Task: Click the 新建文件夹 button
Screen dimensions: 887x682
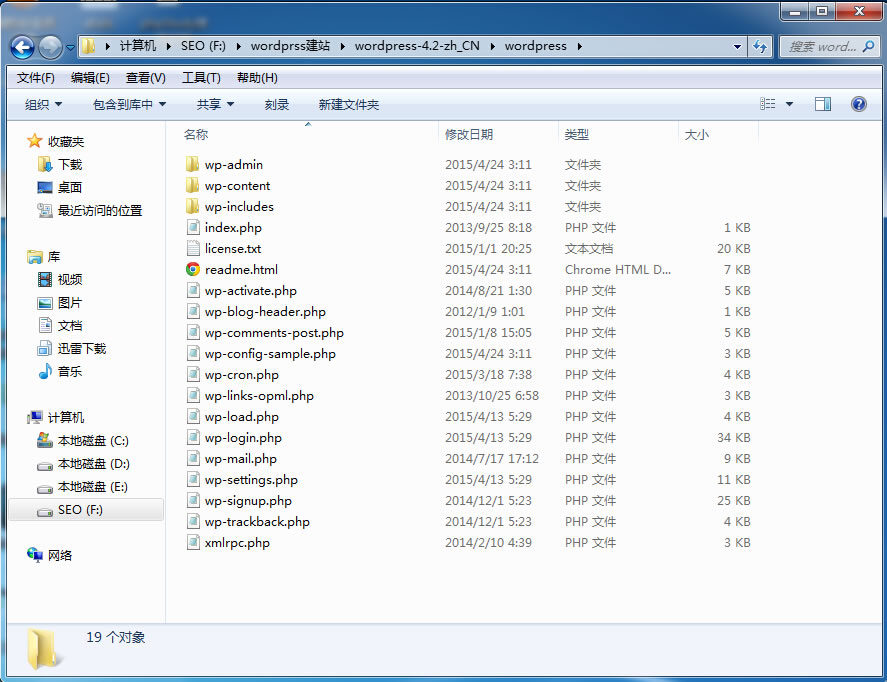Action: [348, 105]
